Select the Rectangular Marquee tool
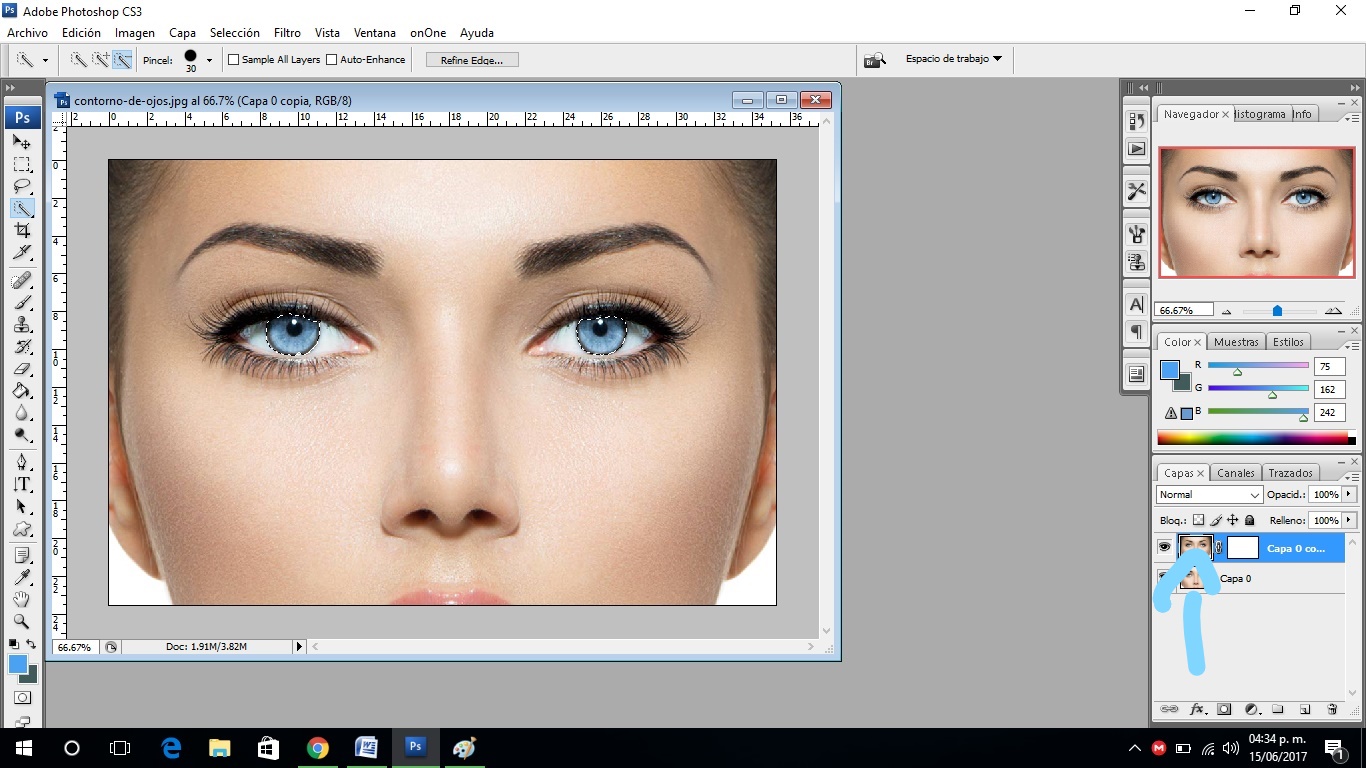 coord(22,164)
